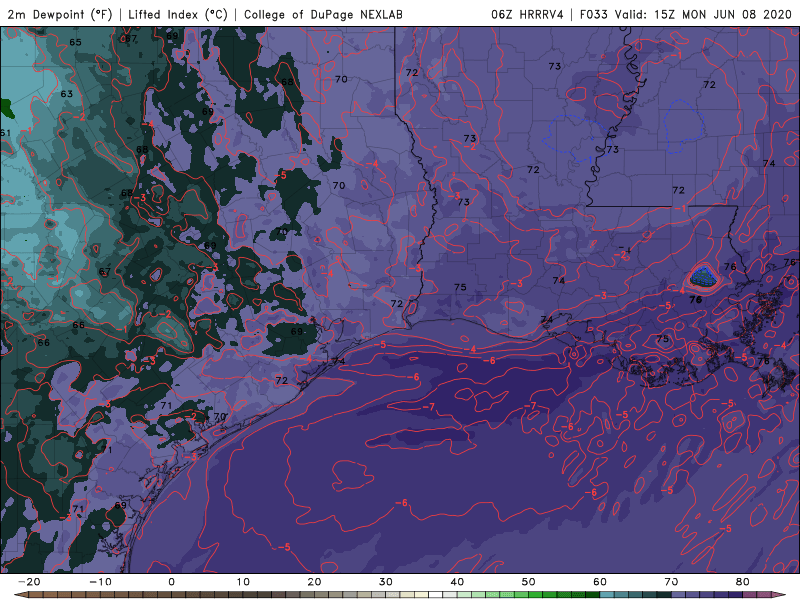Click the '50' legend tick label
The width and height of the screenshot is (800, 600).
click(x=529, y=582)
